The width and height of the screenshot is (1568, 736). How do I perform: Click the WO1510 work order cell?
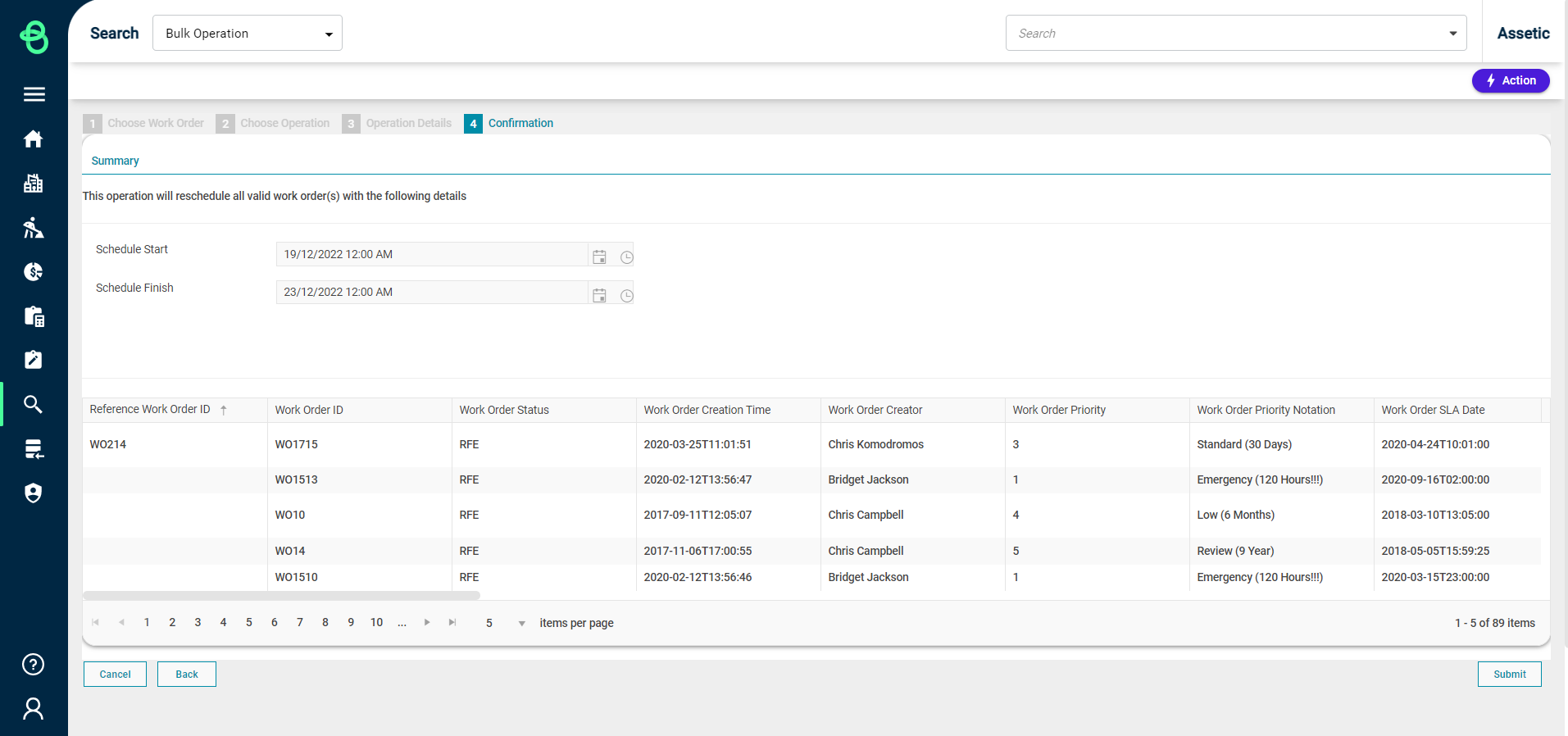pyautogui.click(x=297, y=577)
